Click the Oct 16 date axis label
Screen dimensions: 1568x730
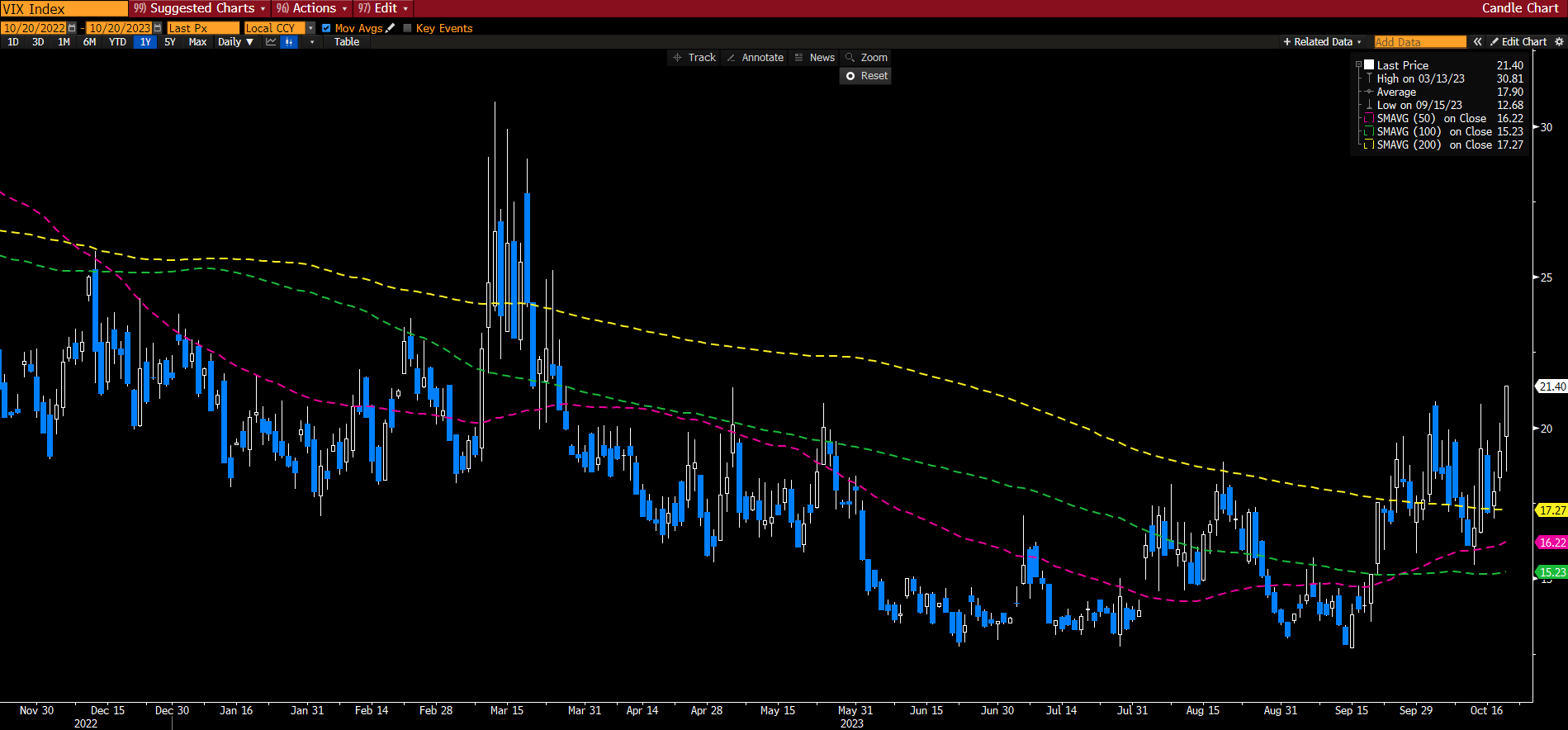point(1486,710)
